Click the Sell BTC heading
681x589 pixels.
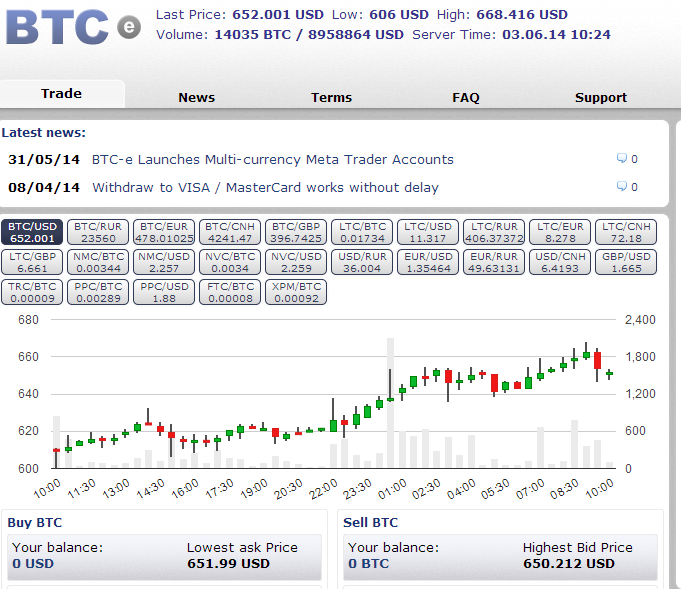tap(370, 523)
